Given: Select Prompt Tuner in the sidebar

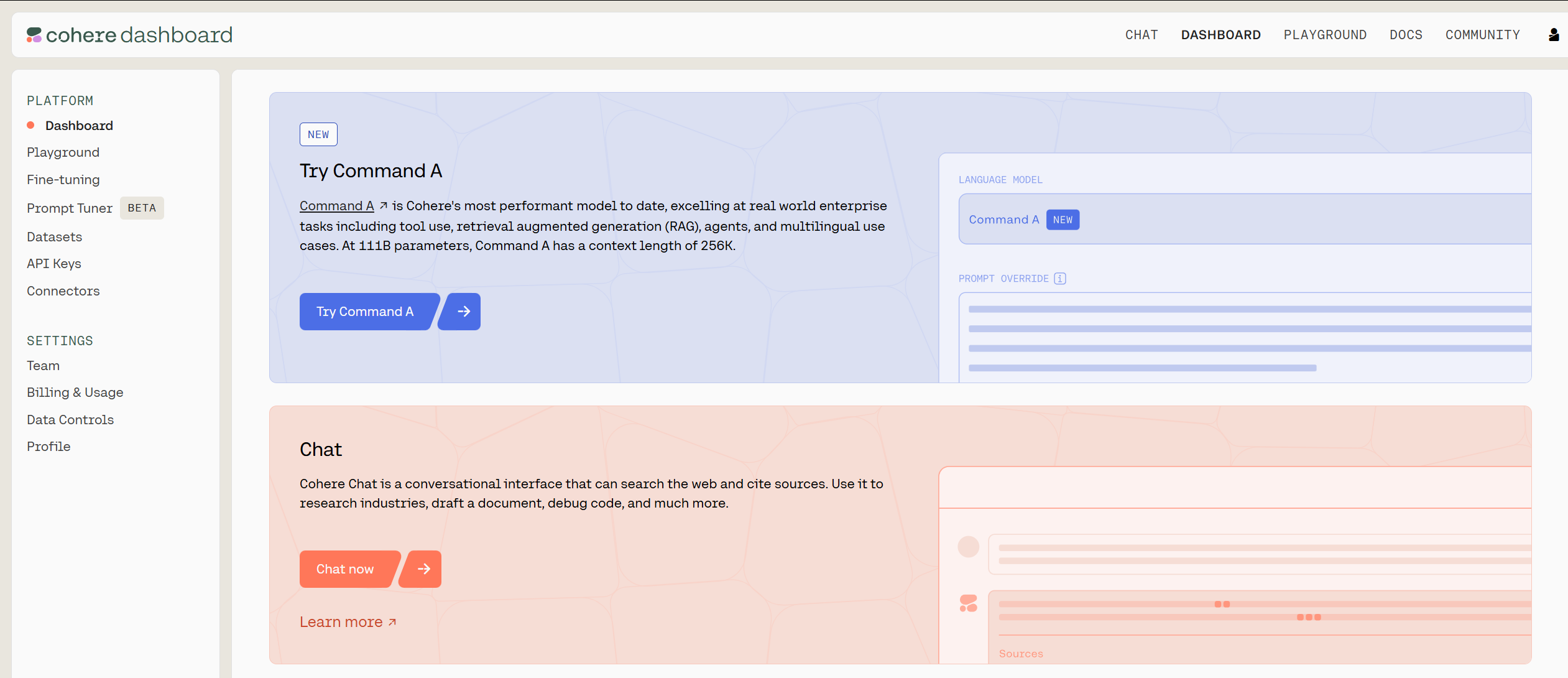Looking at the screenshot, I should [x=70, y=208].
